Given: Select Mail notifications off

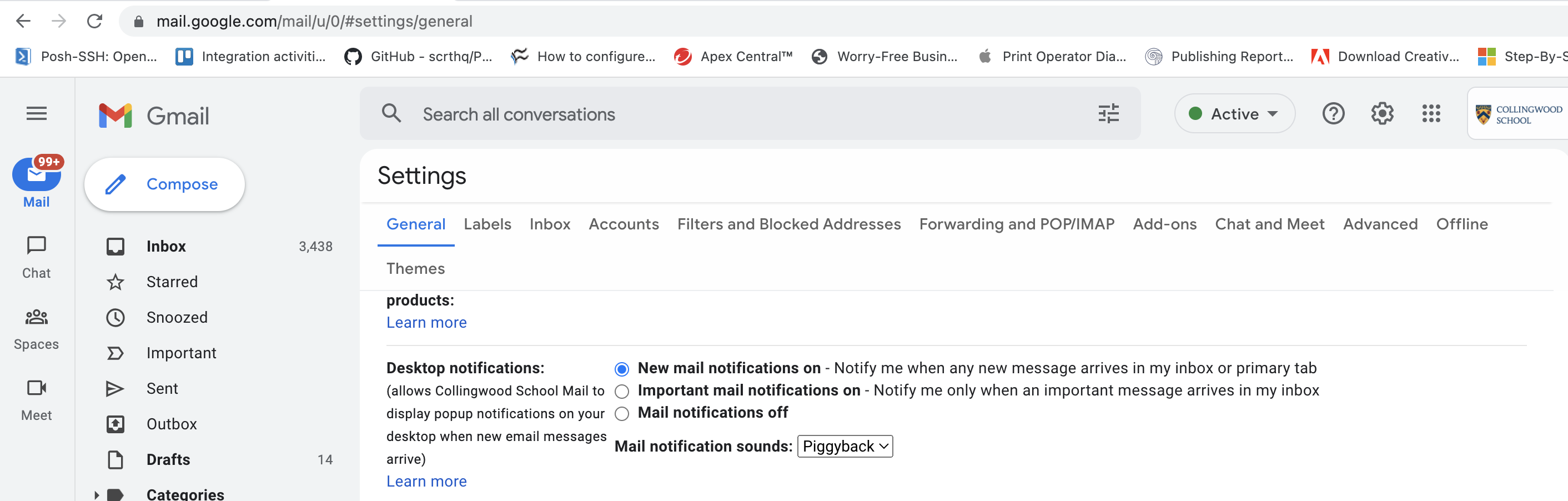Looking at the screenshot, I should [621, 414].
